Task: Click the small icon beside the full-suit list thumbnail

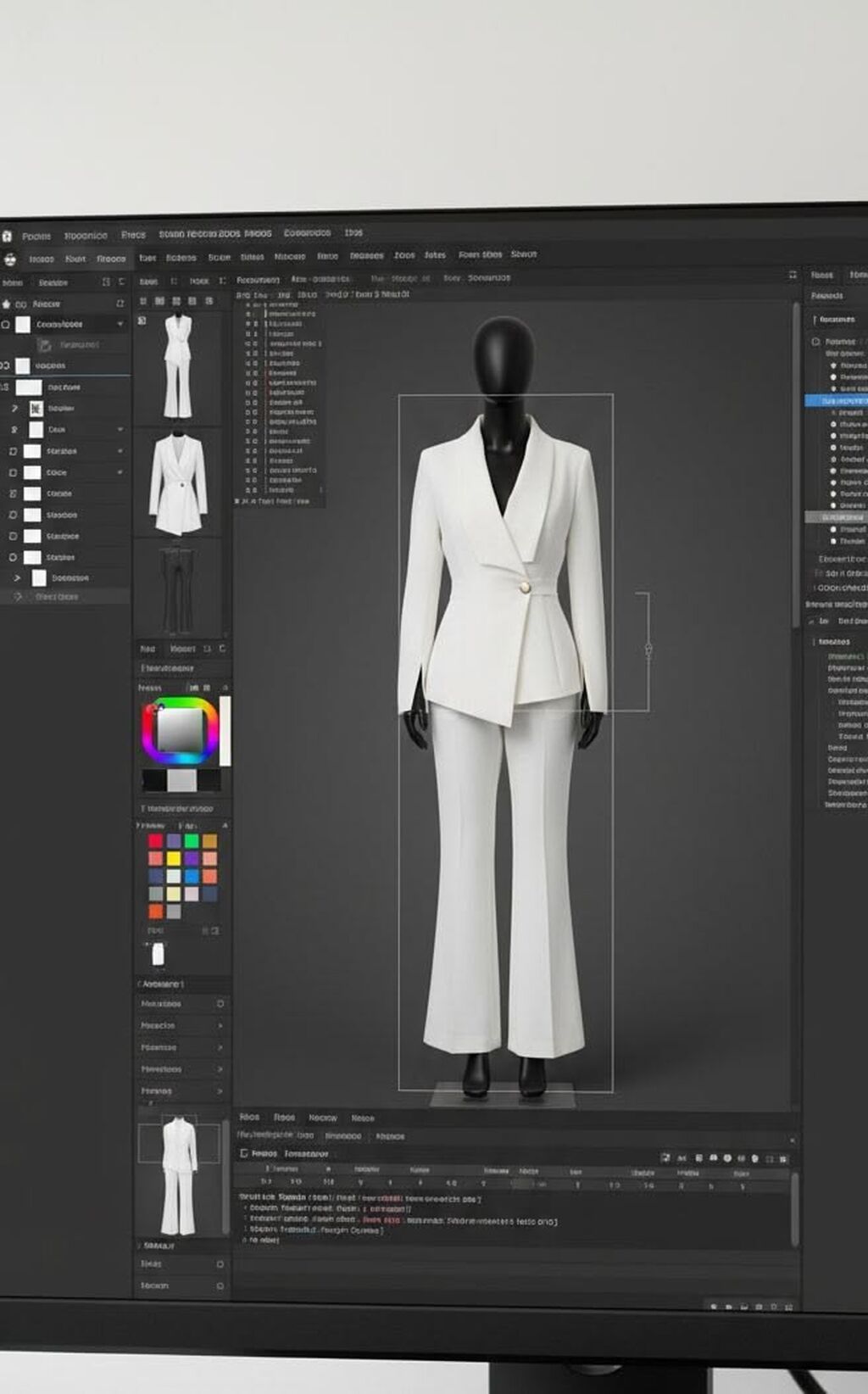Action: pyautogui.click(x=142, y=321)
